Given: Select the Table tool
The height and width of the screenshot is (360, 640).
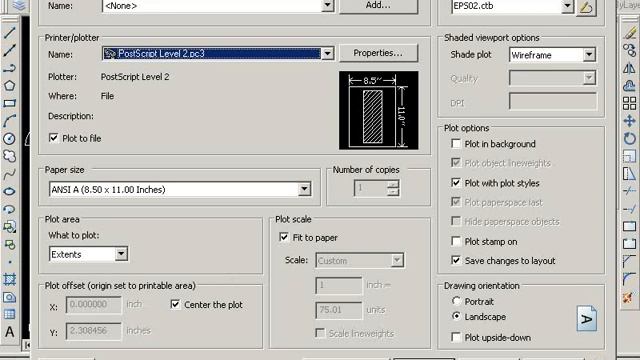Looking at the screenshot, I should click(9, 314).
